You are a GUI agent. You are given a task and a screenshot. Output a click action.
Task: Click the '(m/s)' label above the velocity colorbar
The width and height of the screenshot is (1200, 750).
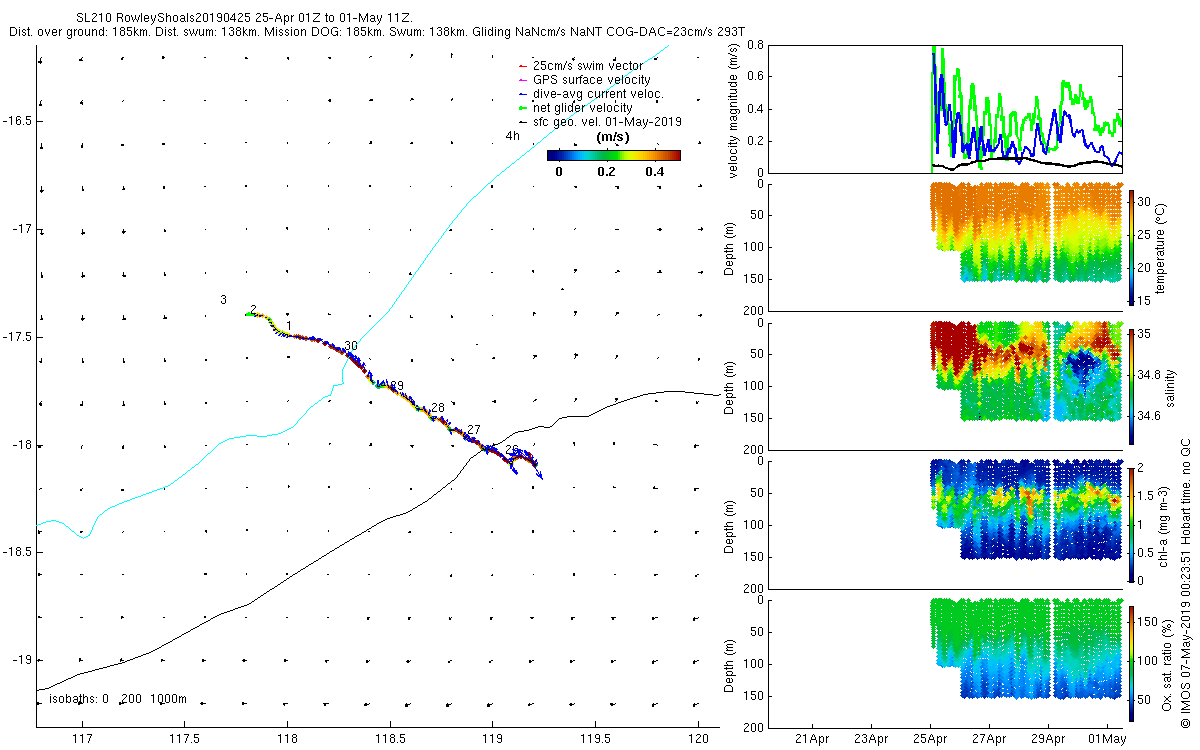point(612,137)
